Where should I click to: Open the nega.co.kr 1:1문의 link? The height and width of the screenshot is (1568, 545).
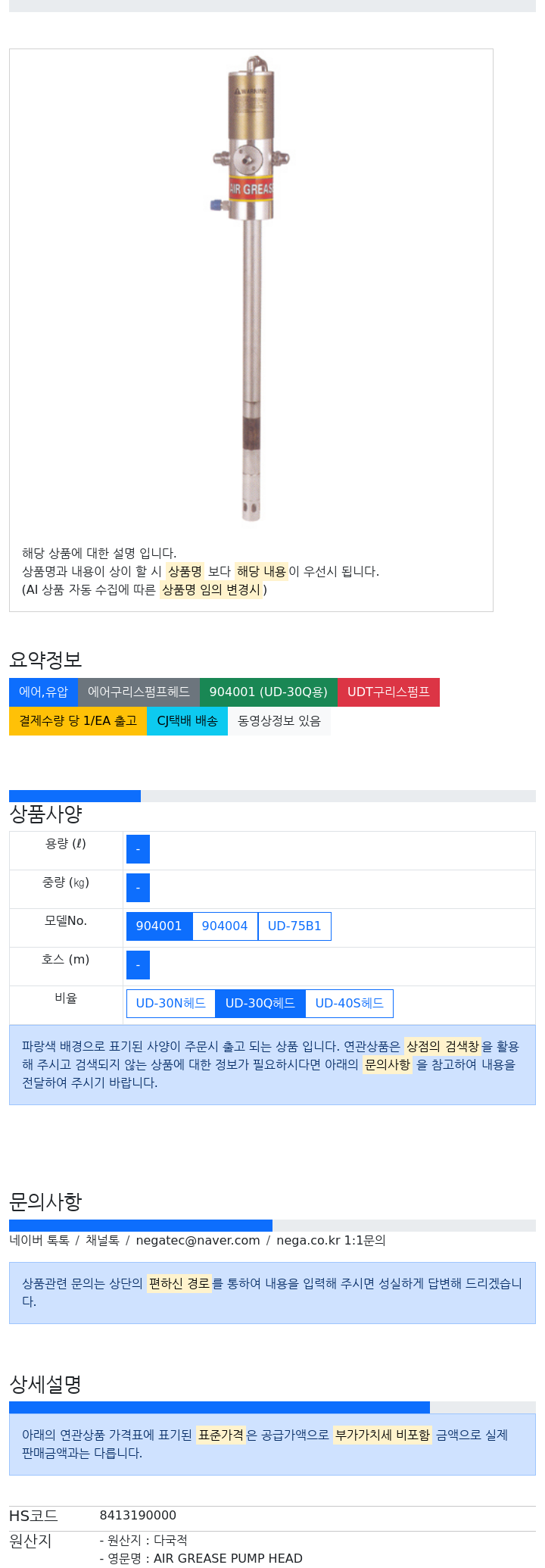click(331, 1241)
